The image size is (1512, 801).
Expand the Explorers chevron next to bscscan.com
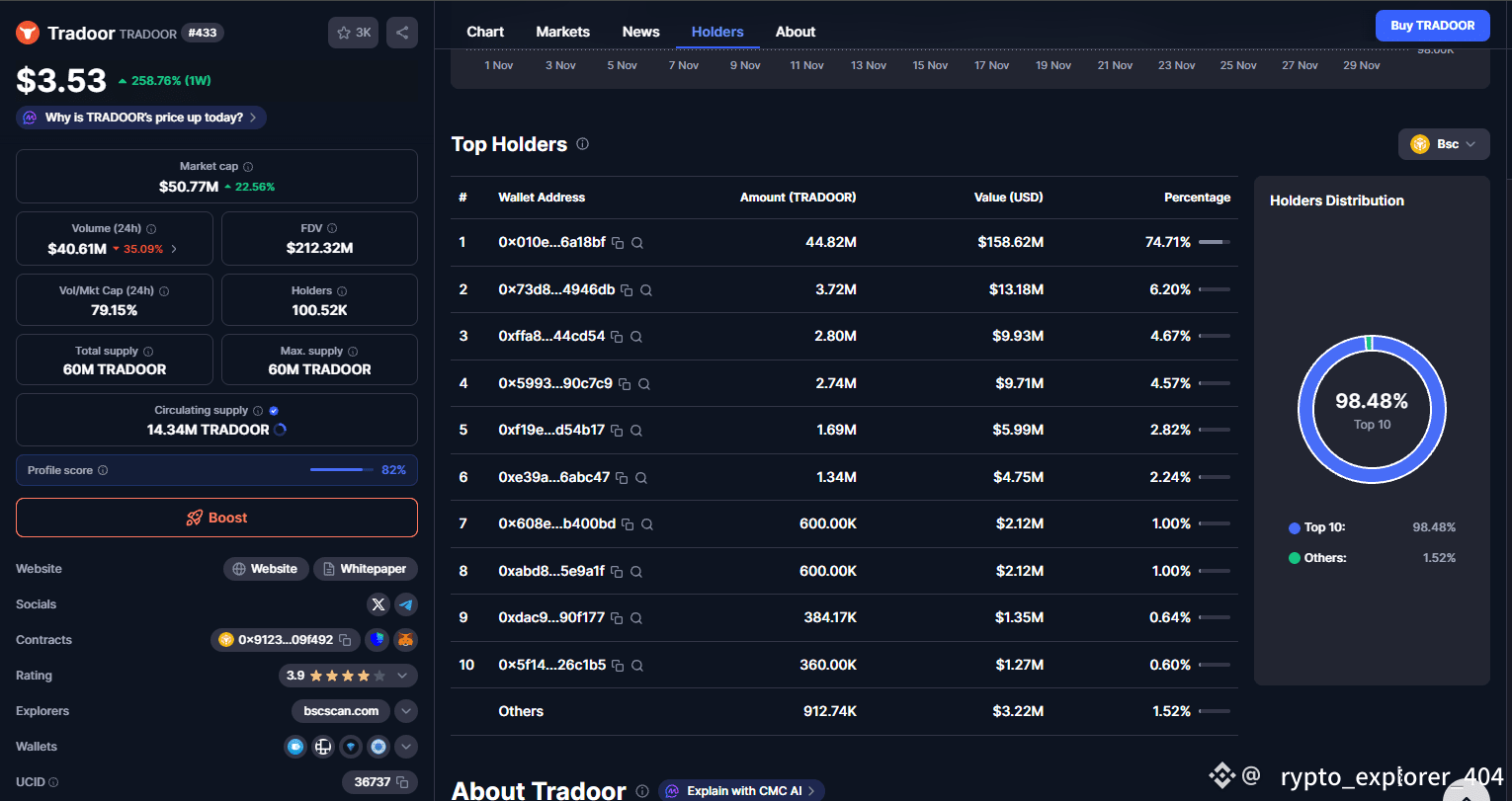click(406, 711)
